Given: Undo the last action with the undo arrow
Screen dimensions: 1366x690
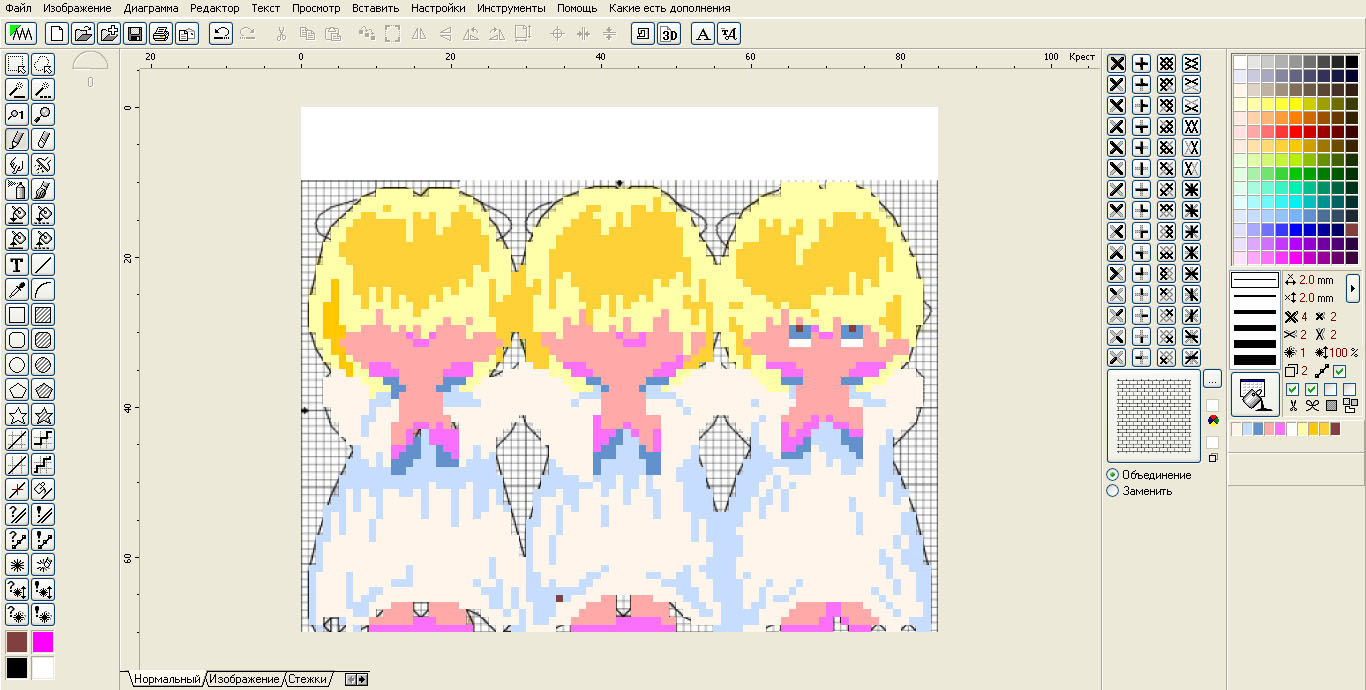Looking at the screenshot, I should (221, 33).
